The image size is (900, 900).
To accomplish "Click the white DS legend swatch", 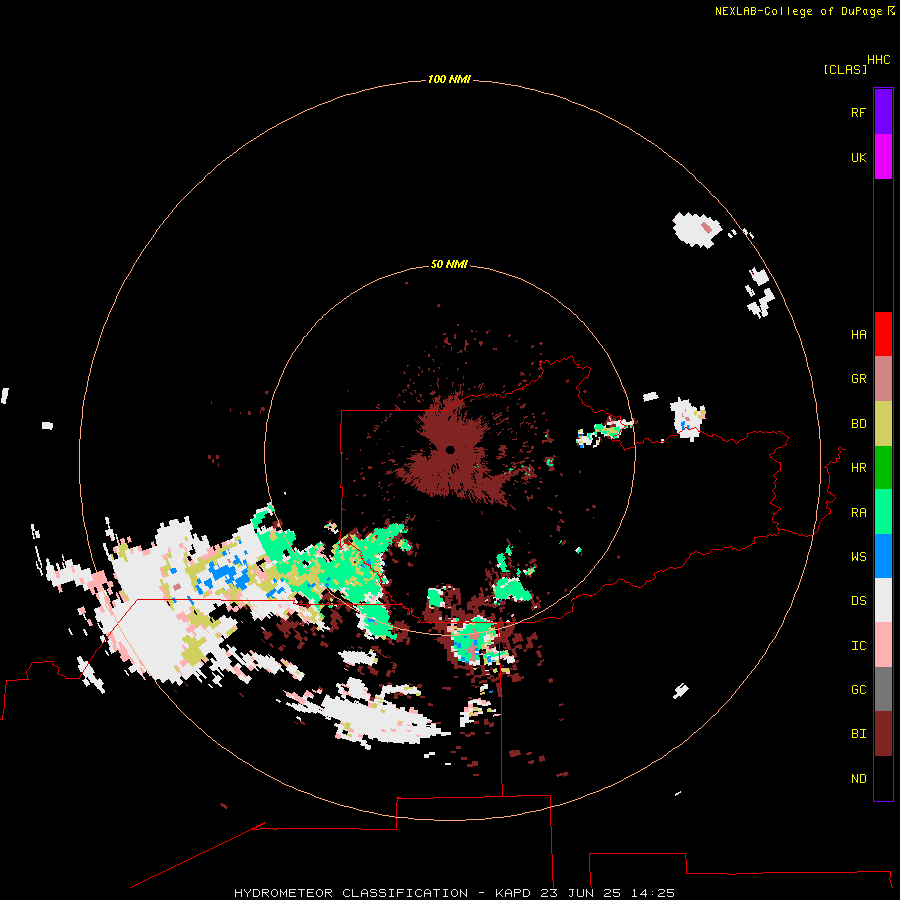I will point(883,600).
